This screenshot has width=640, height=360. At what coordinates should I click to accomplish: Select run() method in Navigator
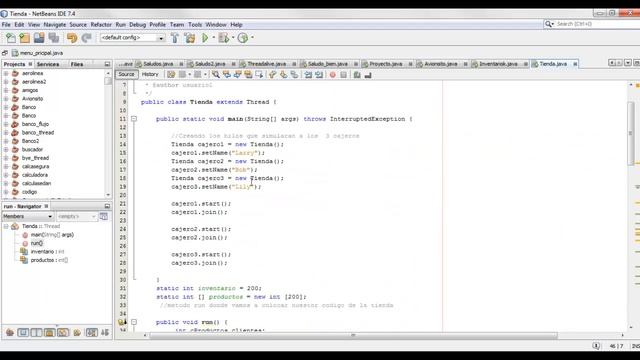click(x=37, y=243)
